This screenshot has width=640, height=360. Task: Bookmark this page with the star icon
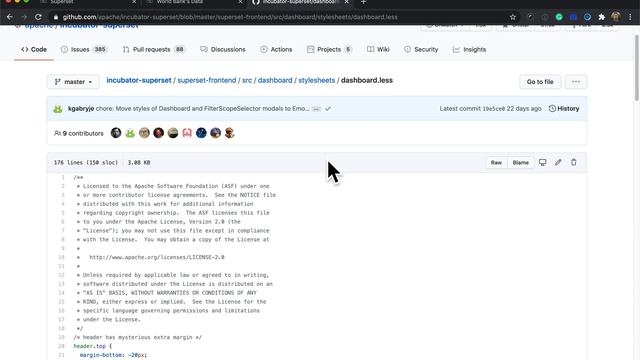pyautogui.click(x=513, y=17)
